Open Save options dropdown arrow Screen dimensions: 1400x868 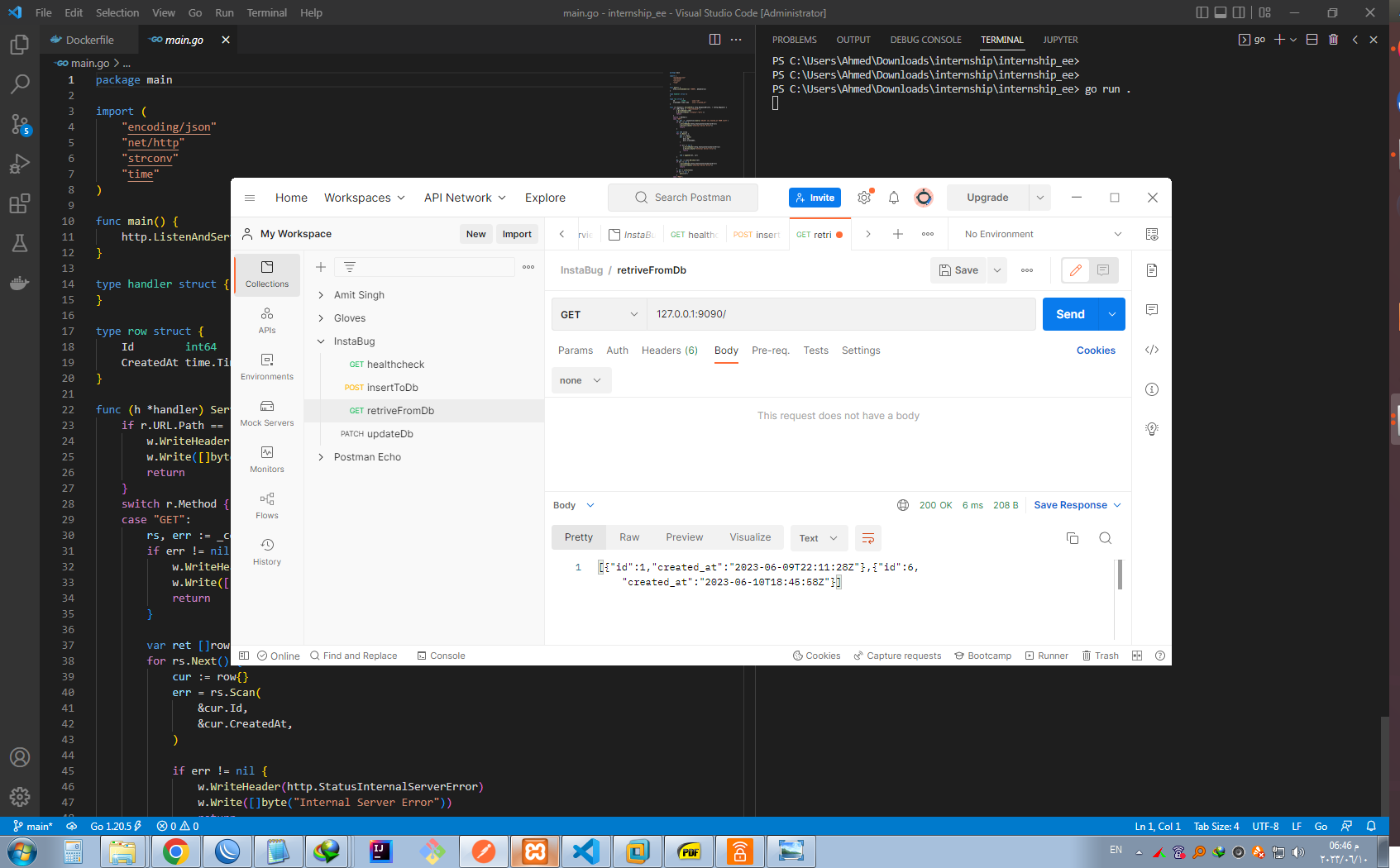pos(997,270)
